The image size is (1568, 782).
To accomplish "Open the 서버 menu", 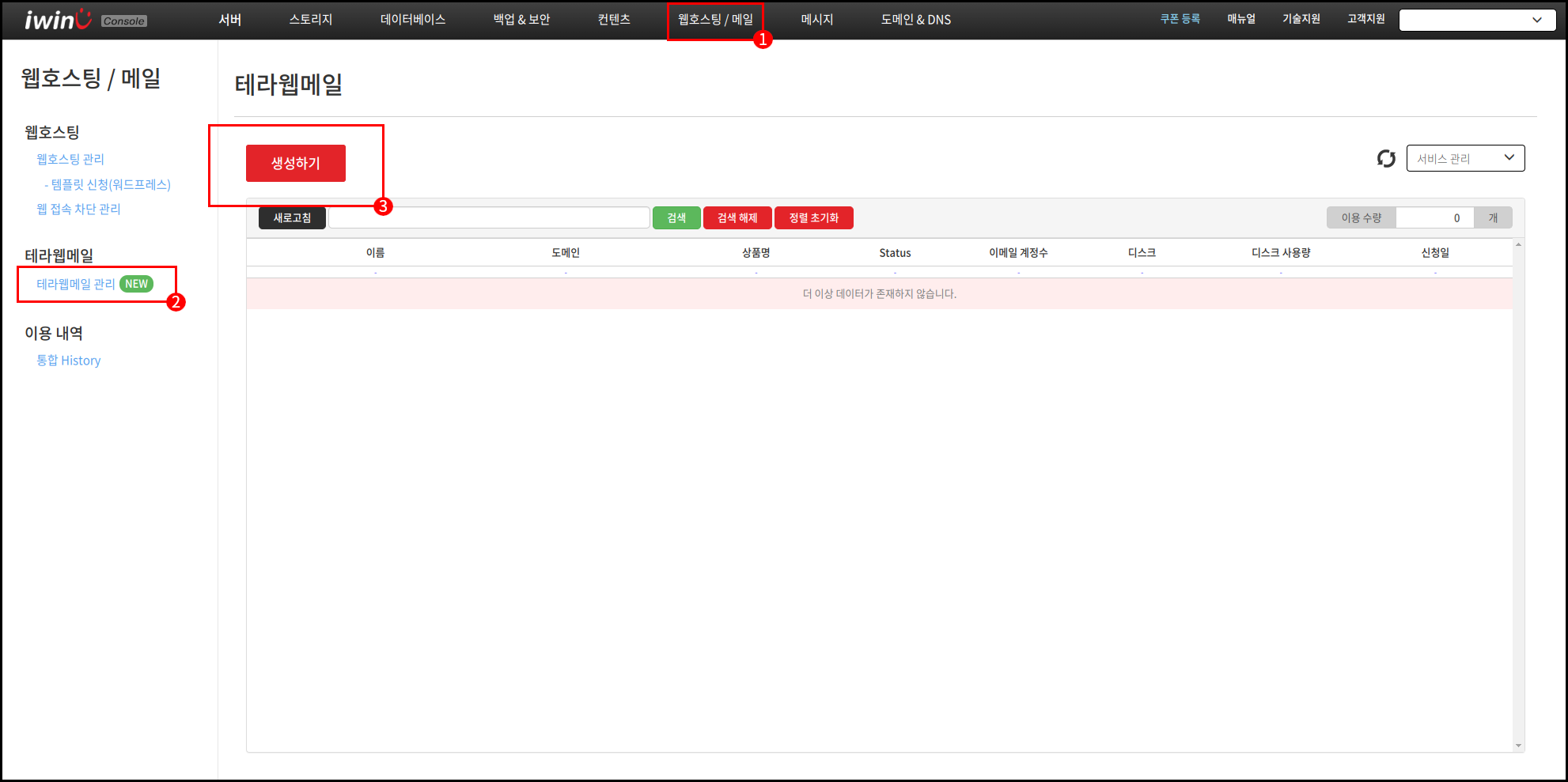I will coord(230,20).
